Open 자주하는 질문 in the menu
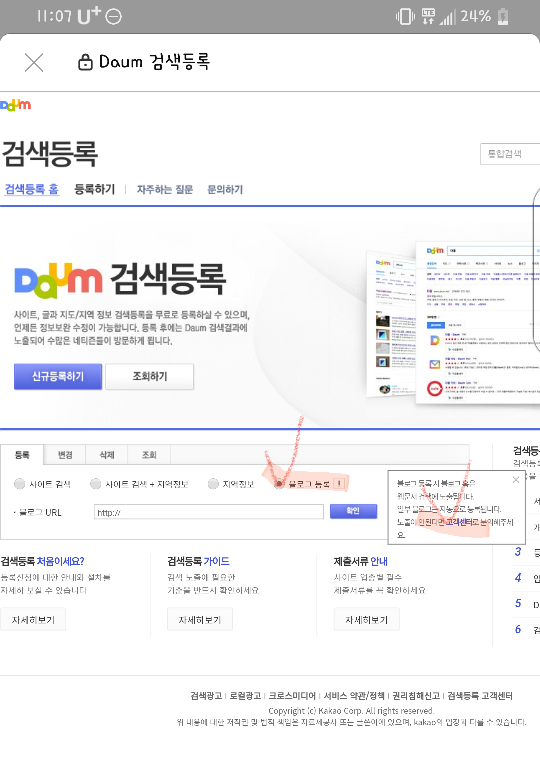Viewport: 540px width, 764px height. point(165,190)
